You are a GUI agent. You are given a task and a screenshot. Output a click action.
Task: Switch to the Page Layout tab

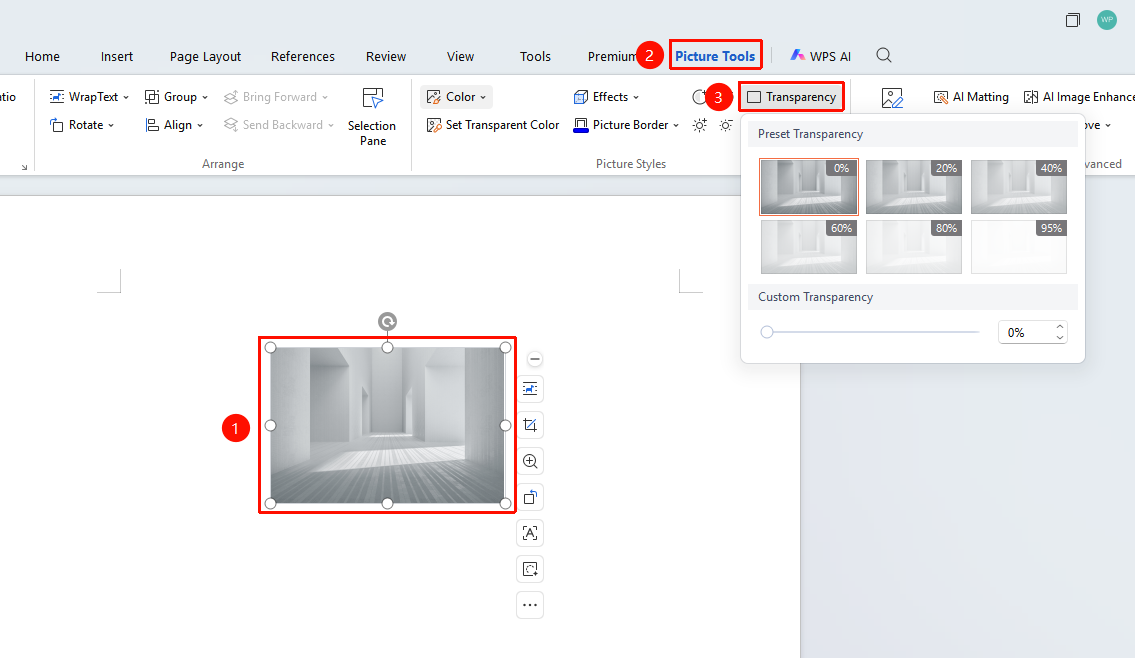[x=206, y=56]
